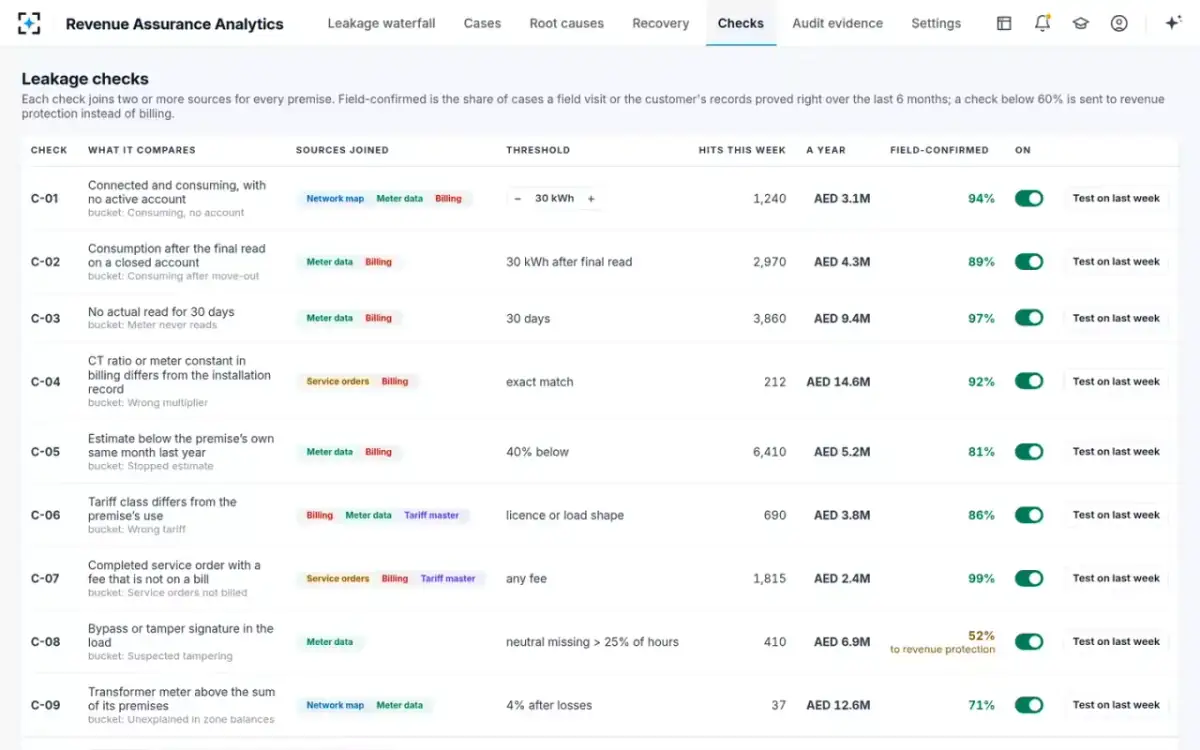1200x750 pixels.
Task: Decrease the C-01 kWh threshold
Action: coord(518,199)
